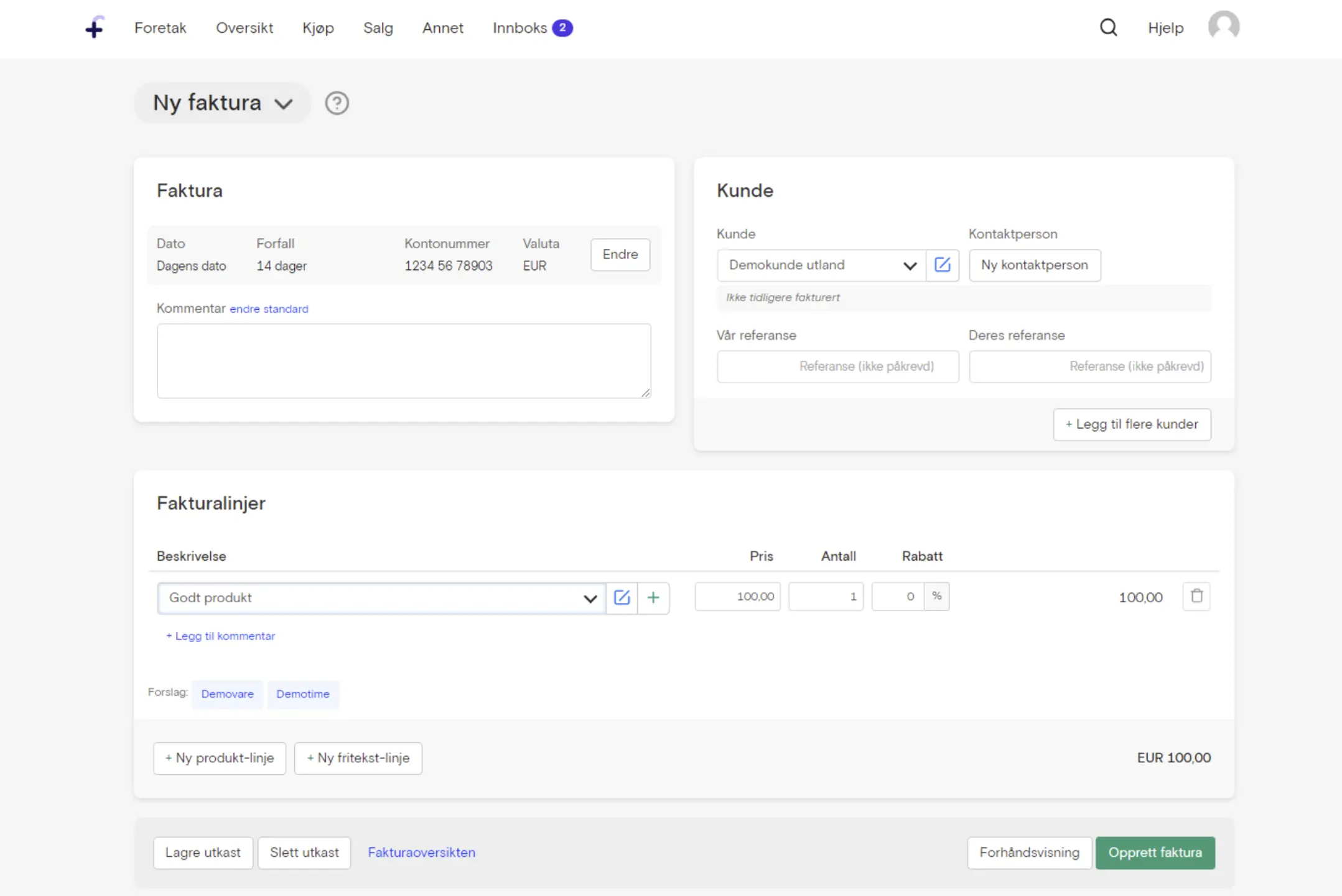Image resolution: width=1342 pixels, height=896 pixels.
Task: Open the Fakturaoversikten link
Action: point(421,852)
